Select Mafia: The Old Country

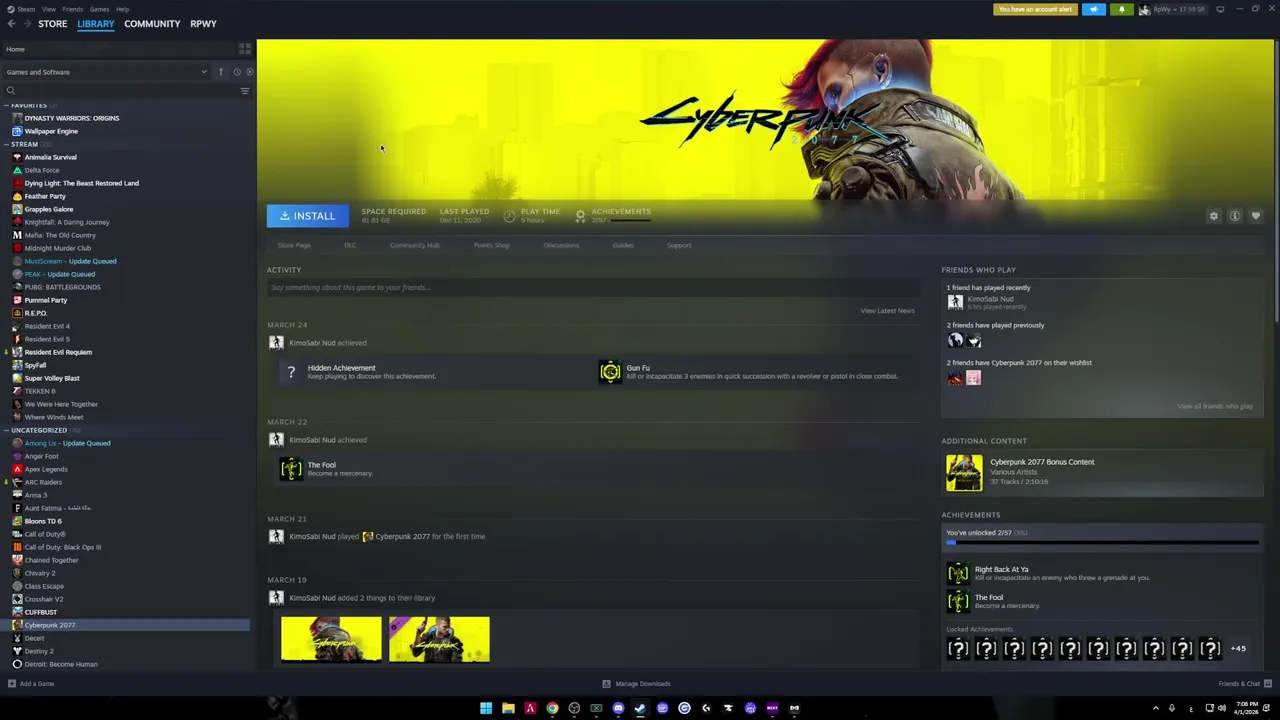[x=60, y=235]
